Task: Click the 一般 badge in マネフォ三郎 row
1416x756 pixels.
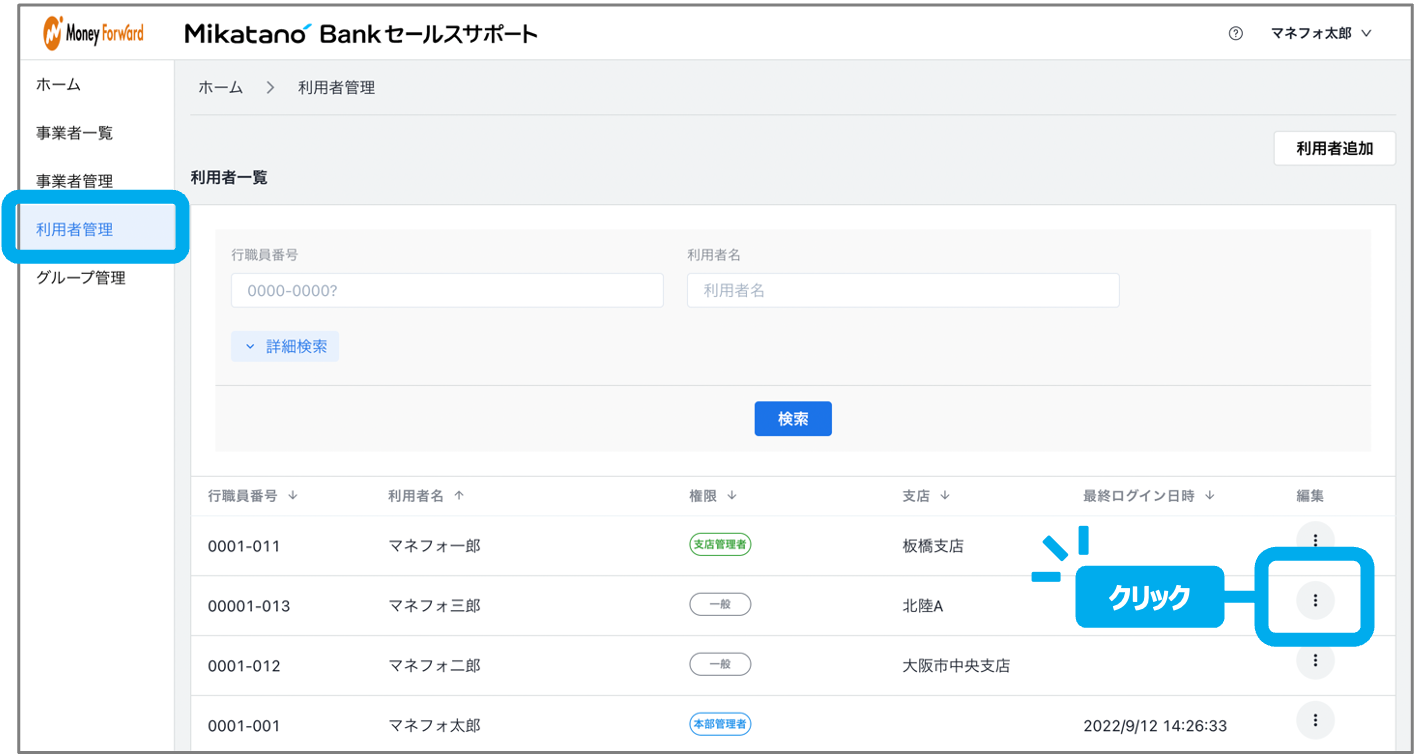Action: pos(720,604)
